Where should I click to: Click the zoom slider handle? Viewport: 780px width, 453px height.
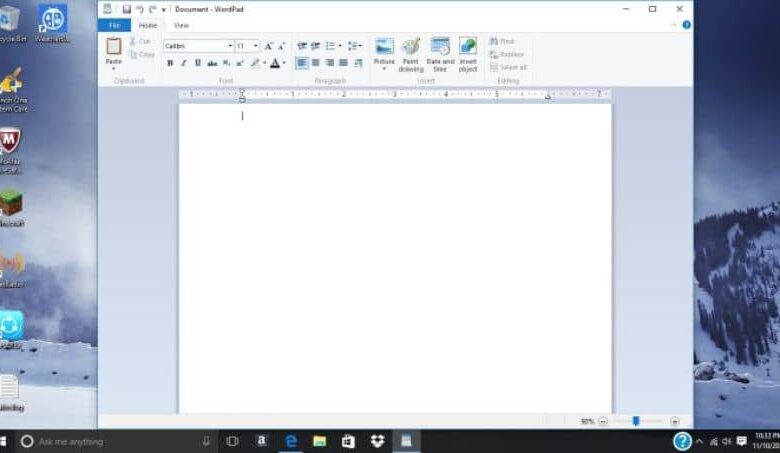(636, 421)
